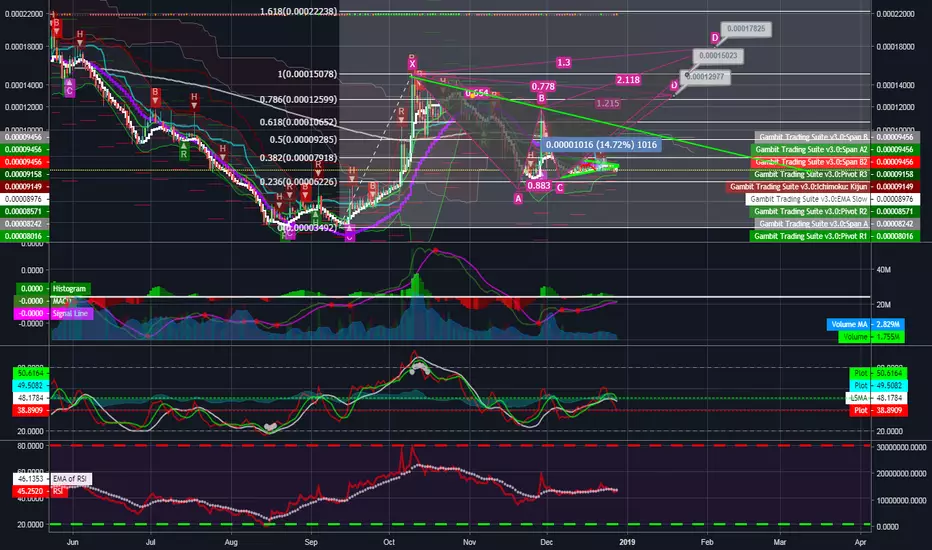
Task: Select pink C point label beside 0.883
Action: pos(559,188)
